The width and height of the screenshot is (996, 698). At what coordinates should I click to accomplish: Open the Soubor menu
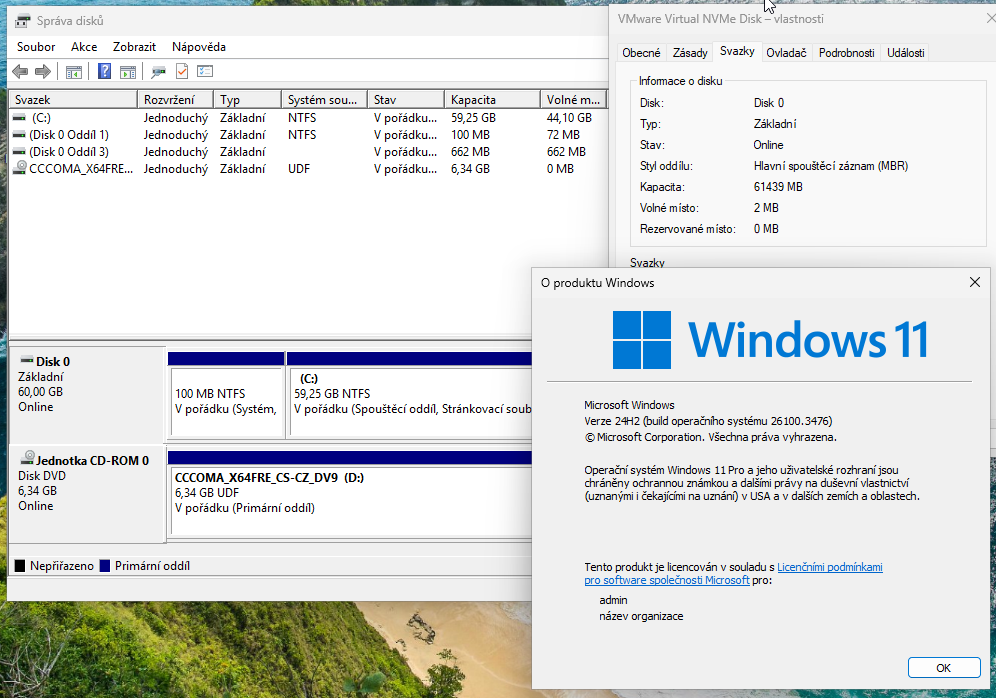pyautogui.click(x=36, y=47)
